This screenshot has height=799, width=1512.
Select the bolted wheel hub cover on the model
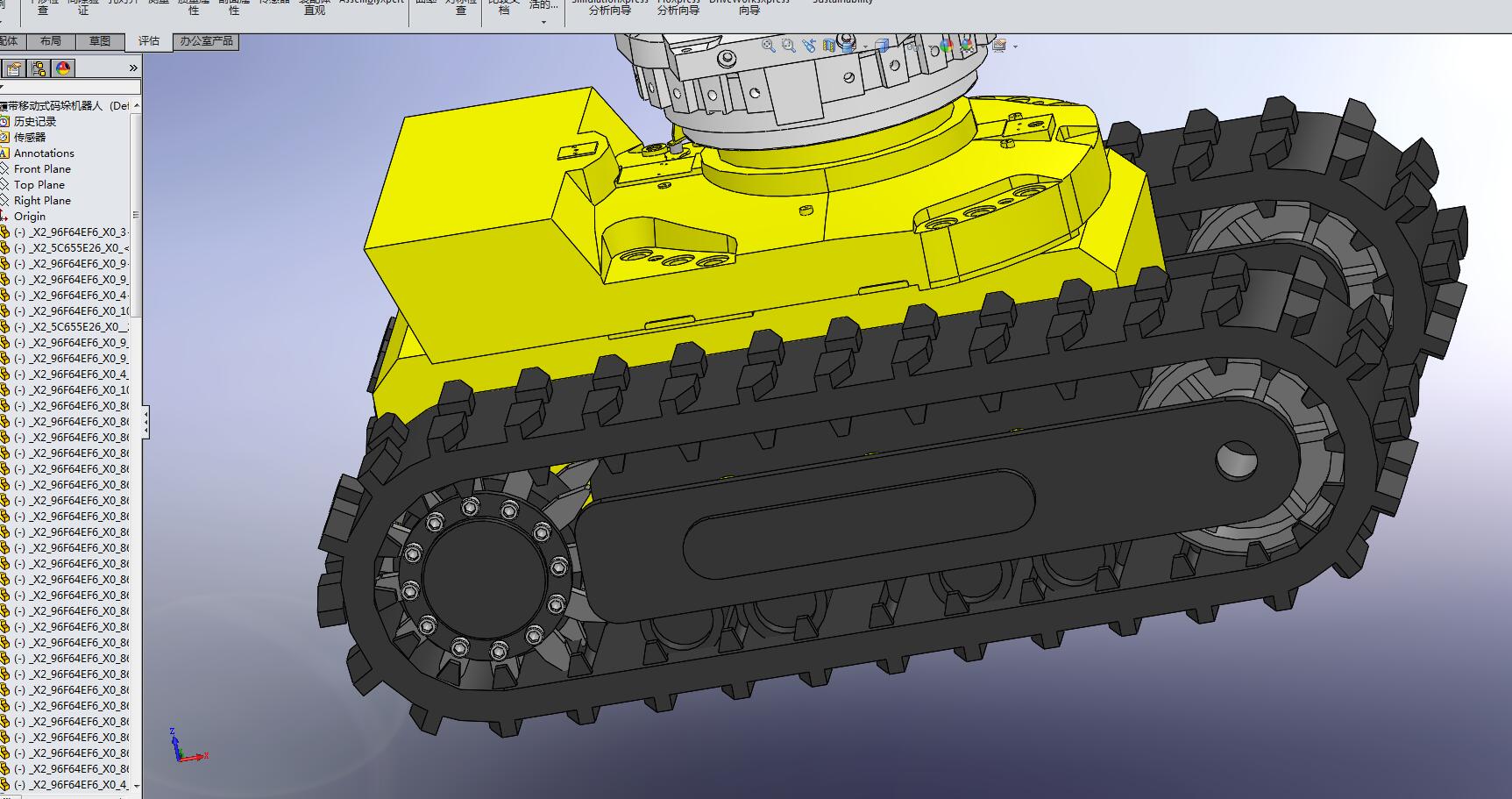pyautogui.click(x=486, y=579)
